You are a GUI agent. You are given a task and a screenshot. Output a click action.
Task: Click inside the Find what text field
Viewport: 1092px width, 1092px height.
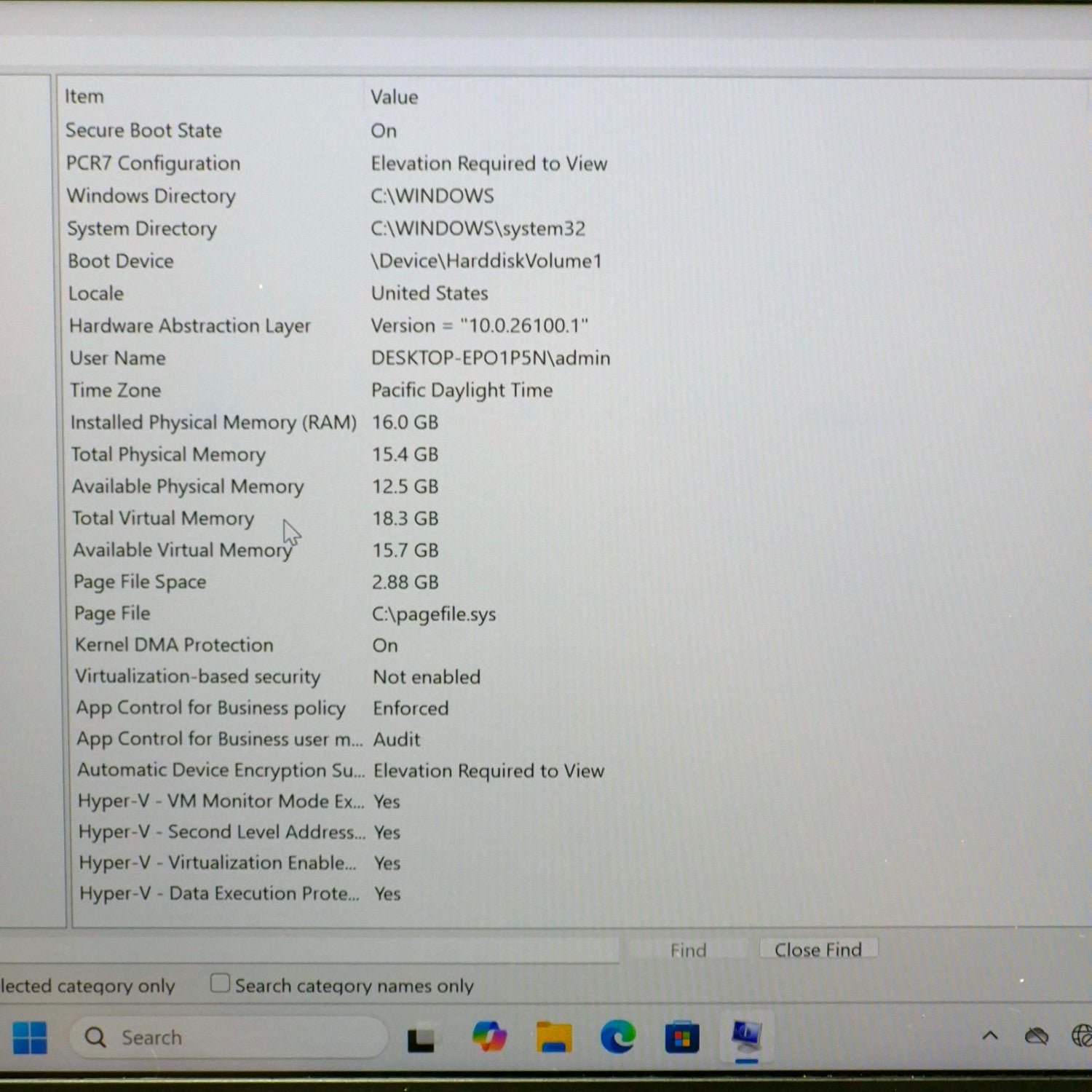coord(306,950)
